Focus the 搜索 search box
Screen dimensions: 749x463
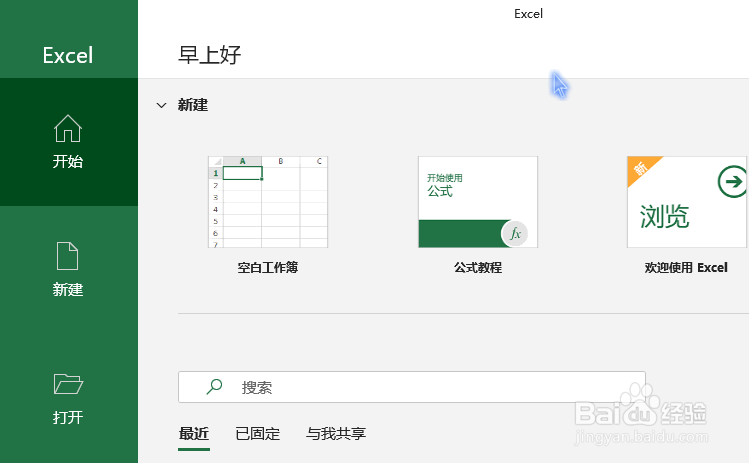412,387
